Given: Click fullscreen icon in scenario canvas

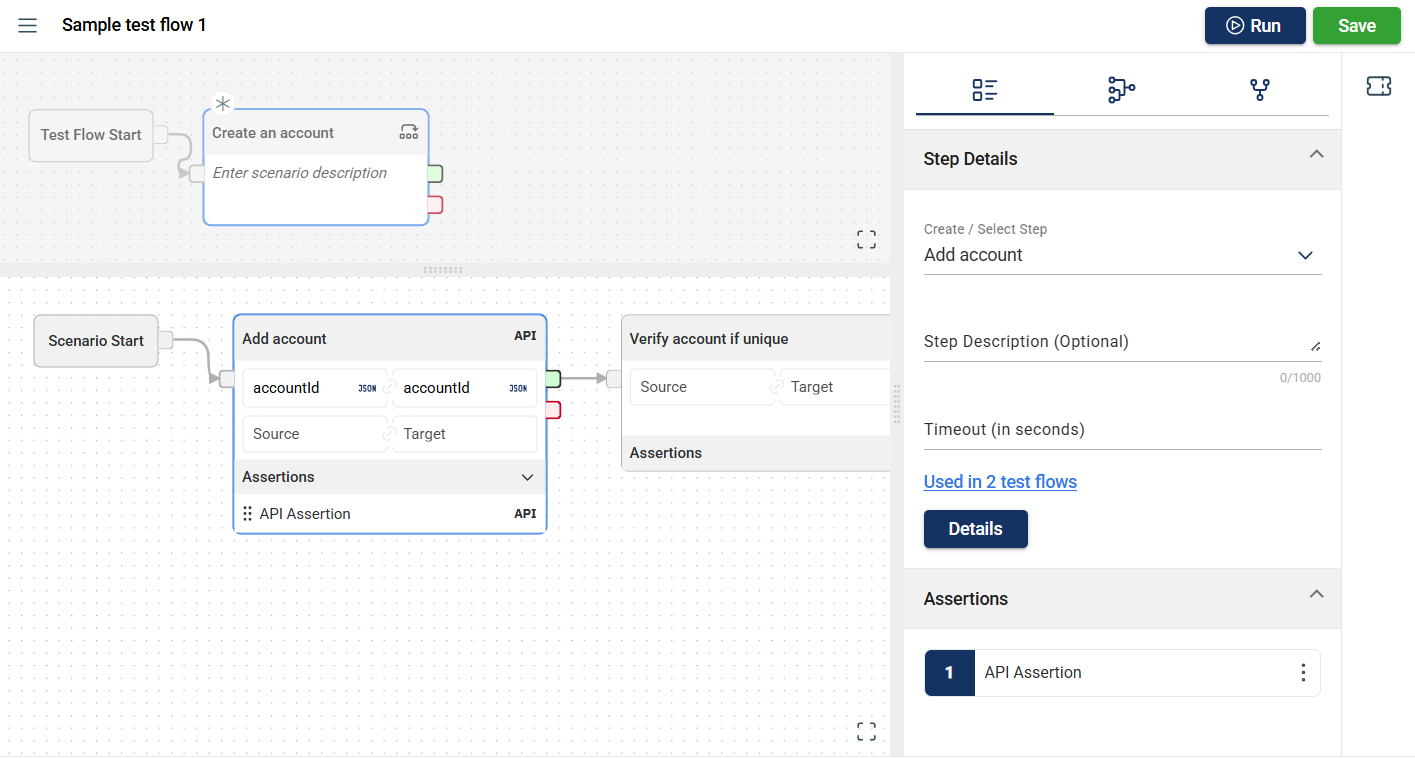Looking at the screenshot, I should click(866, 731).
